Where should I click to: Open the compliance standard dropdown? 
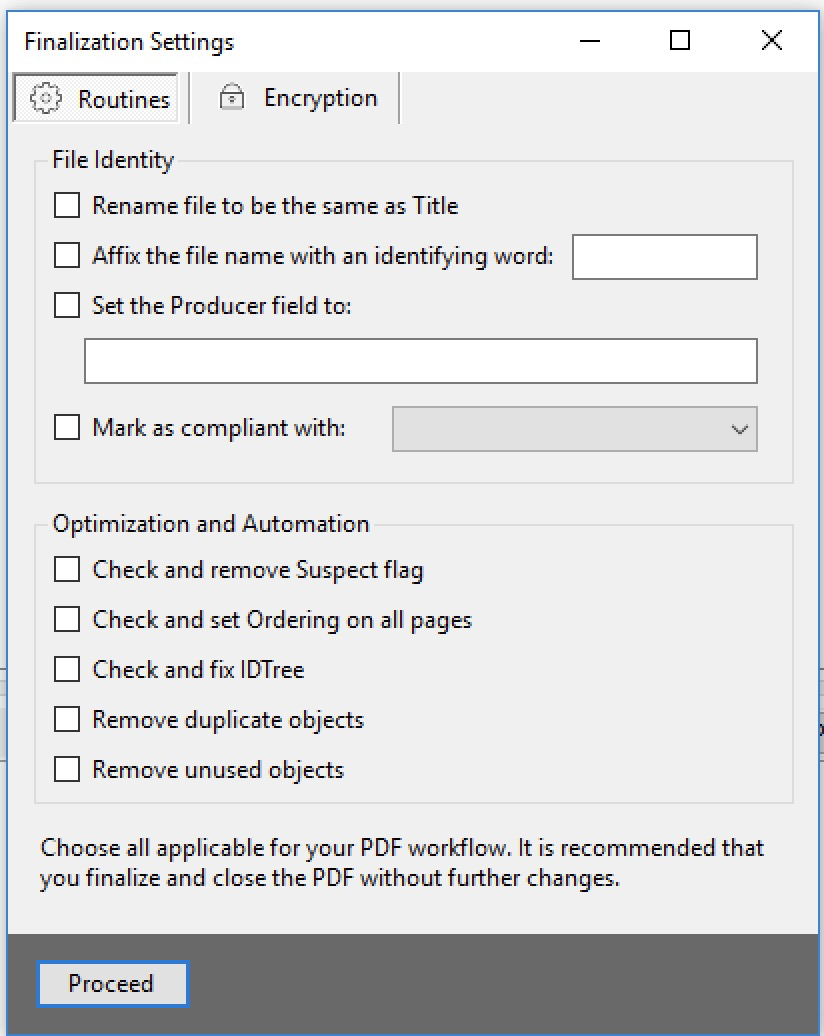click(575, 429)
